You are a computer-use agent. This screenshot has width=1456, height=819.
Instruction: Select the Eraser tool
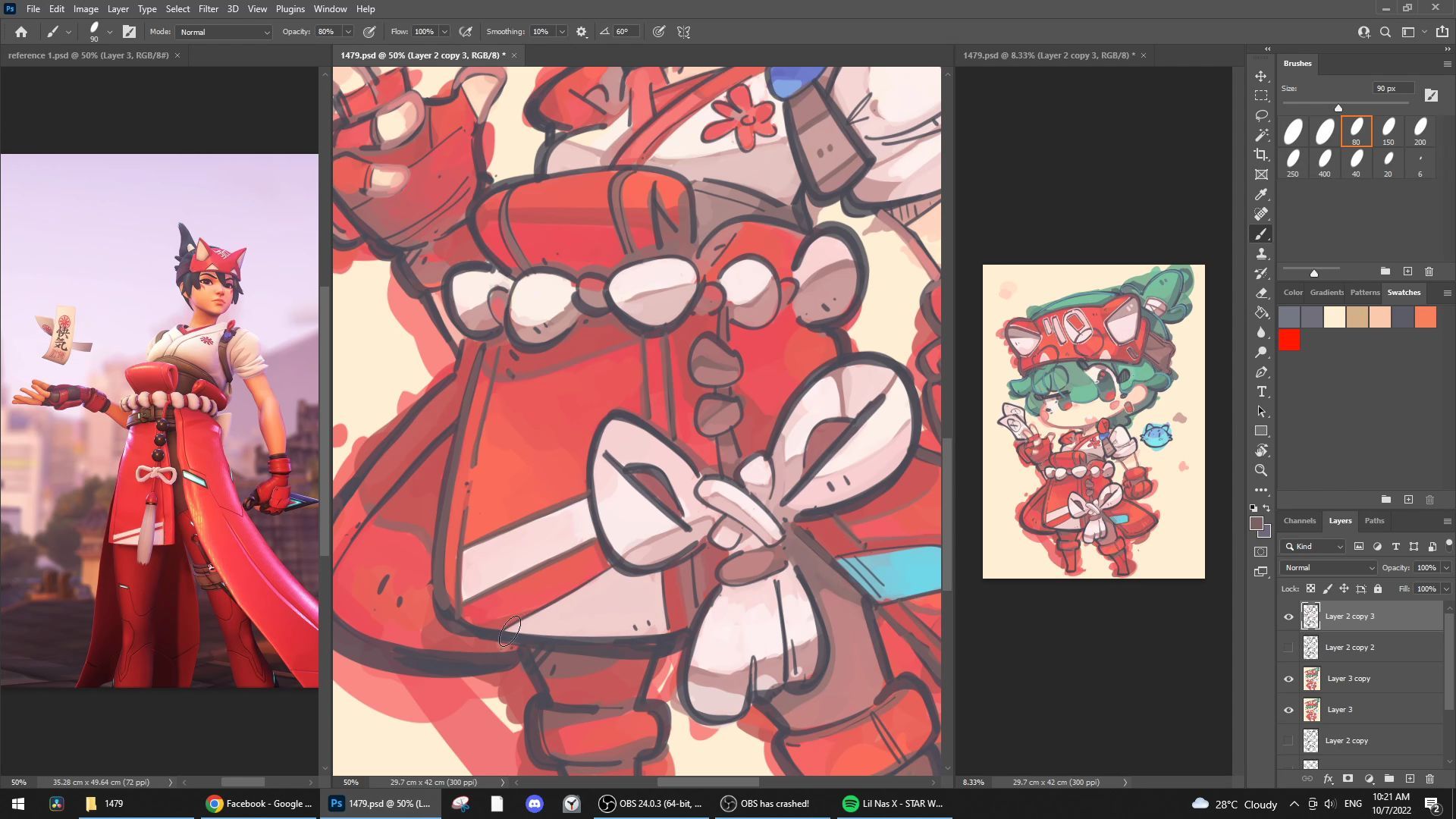coord(1261,293)
